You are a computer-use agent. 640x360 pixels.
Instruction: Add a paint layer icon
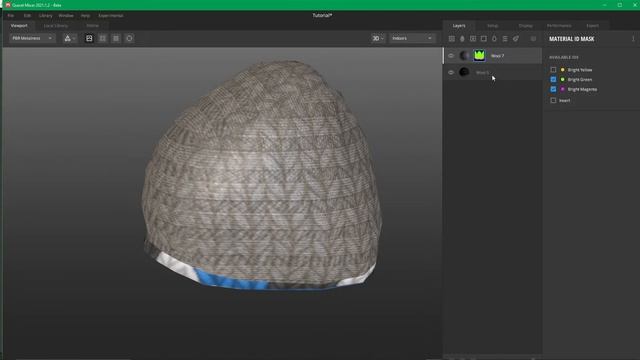462,39
